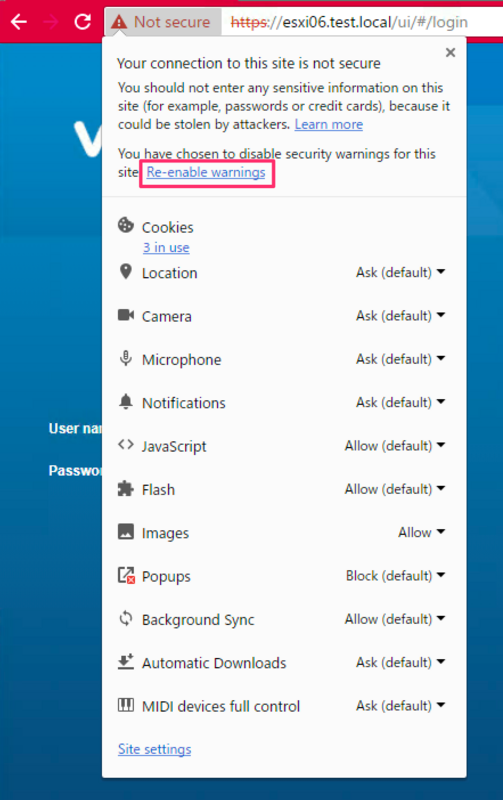This screenshot has width=503, height=800.
Task: Open the Images Allow dropdown
Action: click(421, 533)
